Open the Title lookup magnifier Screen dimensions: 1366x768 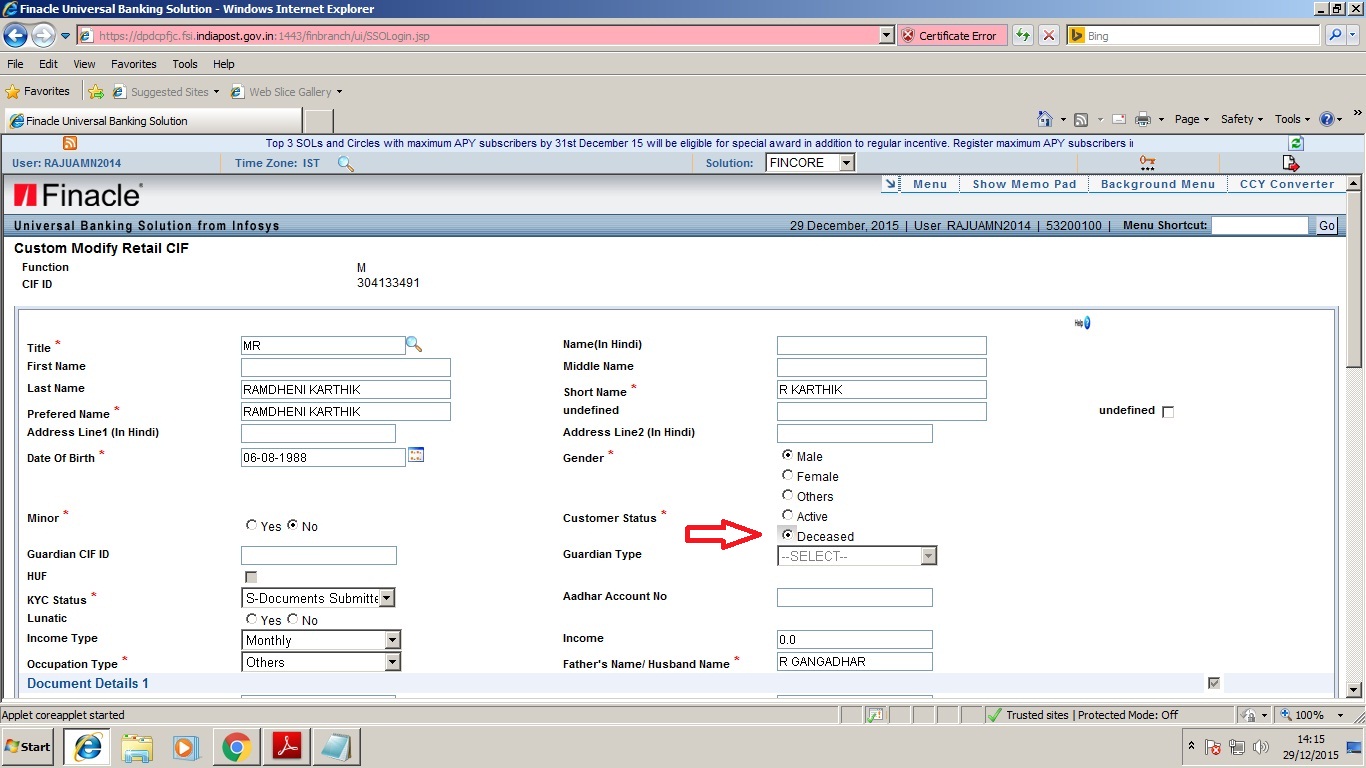click(x=413, y=344)
